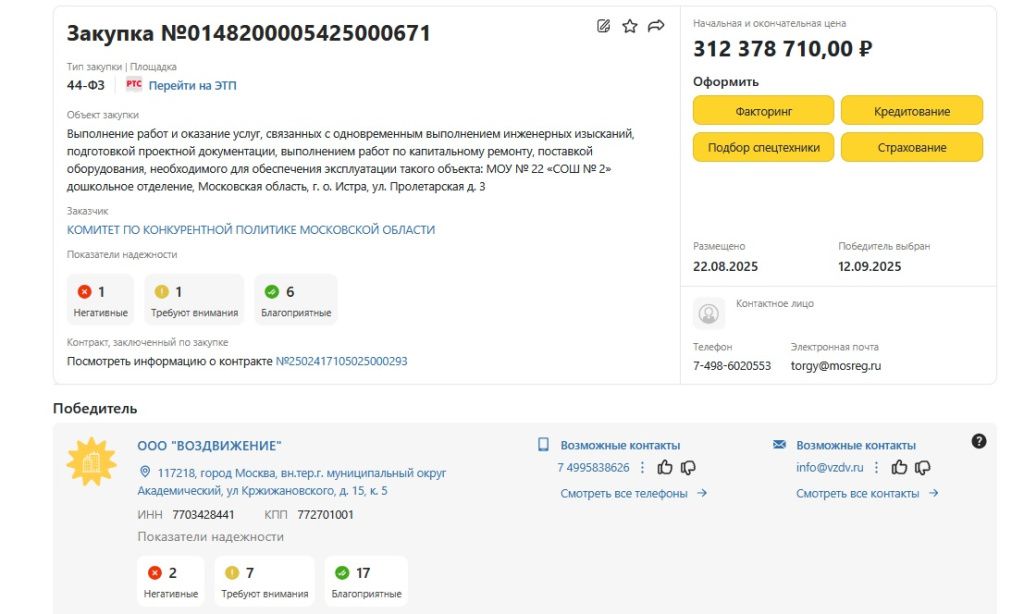Screen dimensions: 1024x614
Task: Click the share arrow icon
Action: 656,26
